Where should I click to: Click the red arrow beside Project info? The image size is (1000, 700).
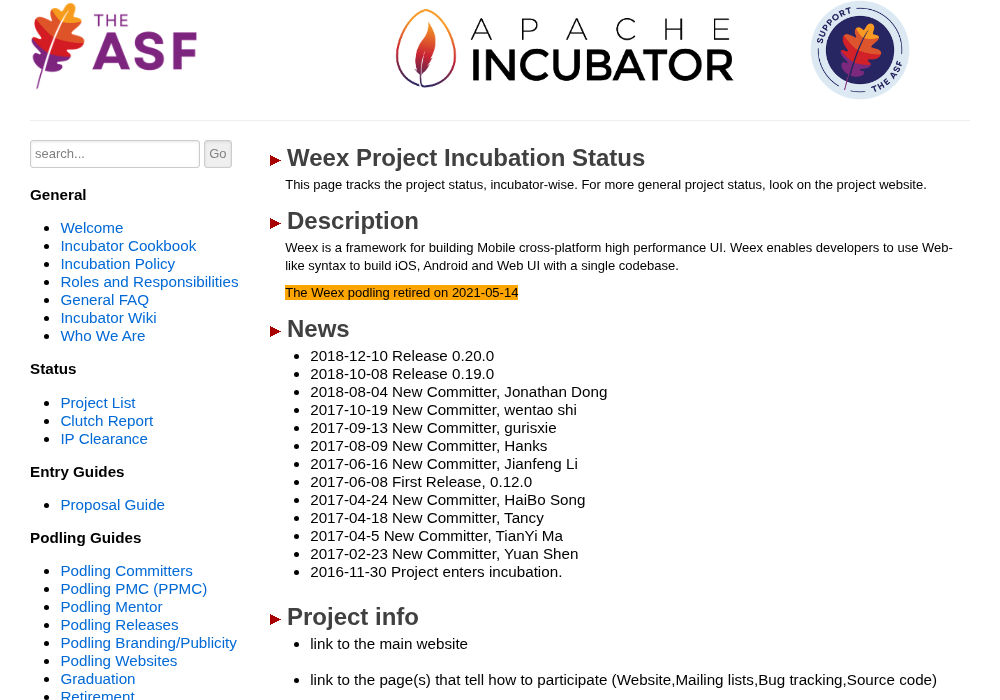tap(276, 619)
